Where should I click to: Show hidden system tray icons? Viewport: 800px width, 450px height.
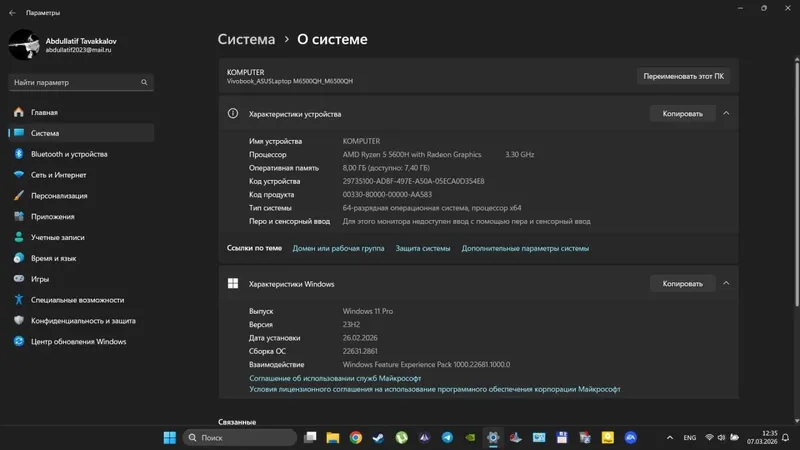click(x=669, y=437)
